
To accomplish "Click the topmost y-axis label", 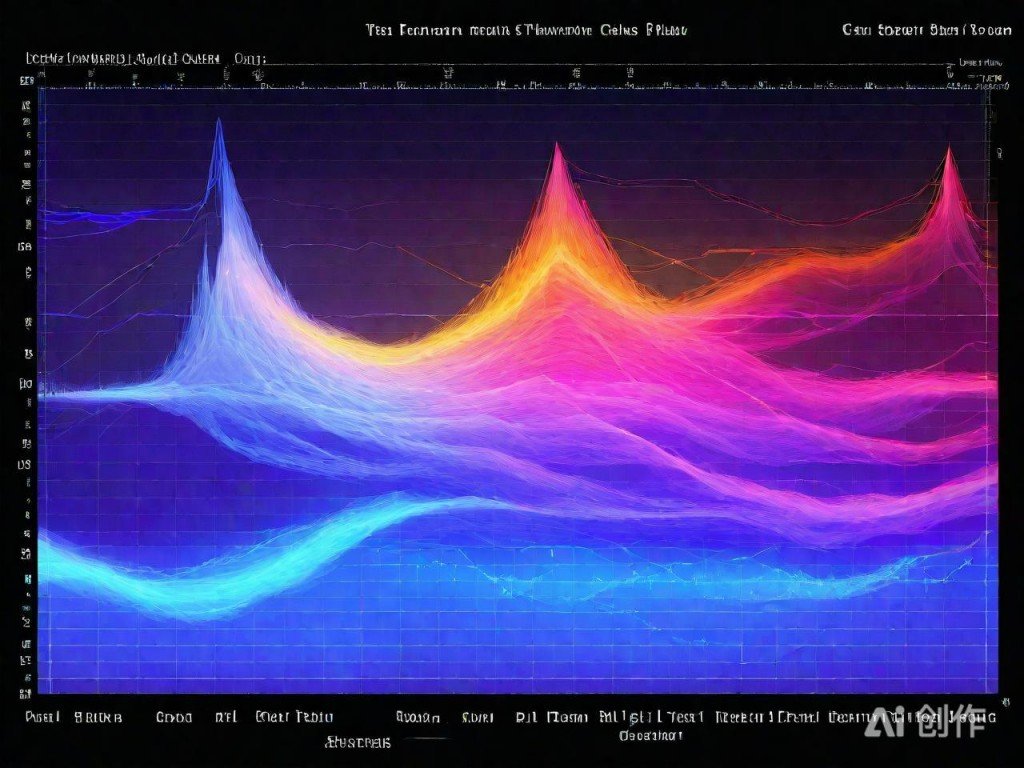I will click(x=26, y=102).
